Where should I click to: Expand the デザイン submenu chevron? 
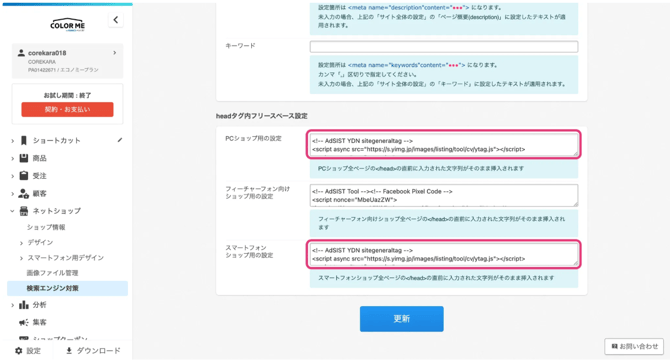coord(21,243)
